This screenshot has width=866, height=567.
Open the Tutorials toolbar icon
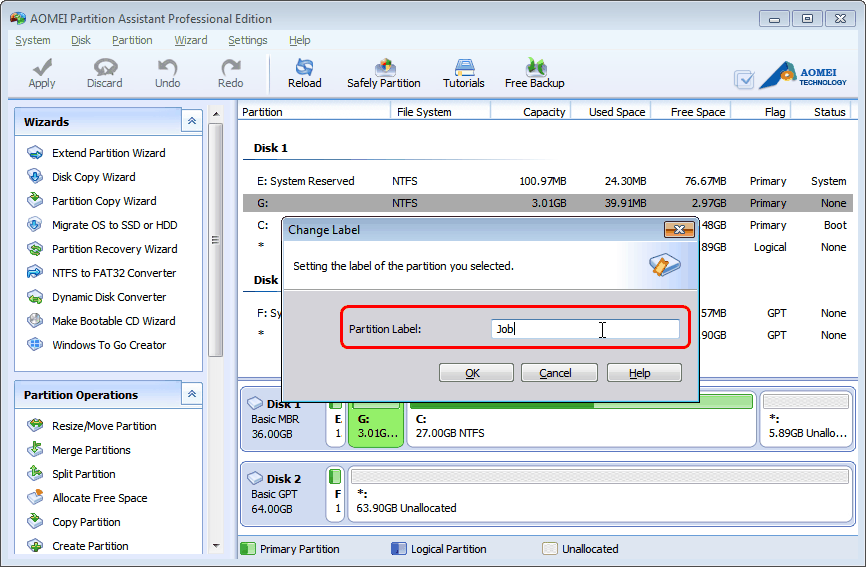(464, 67)
